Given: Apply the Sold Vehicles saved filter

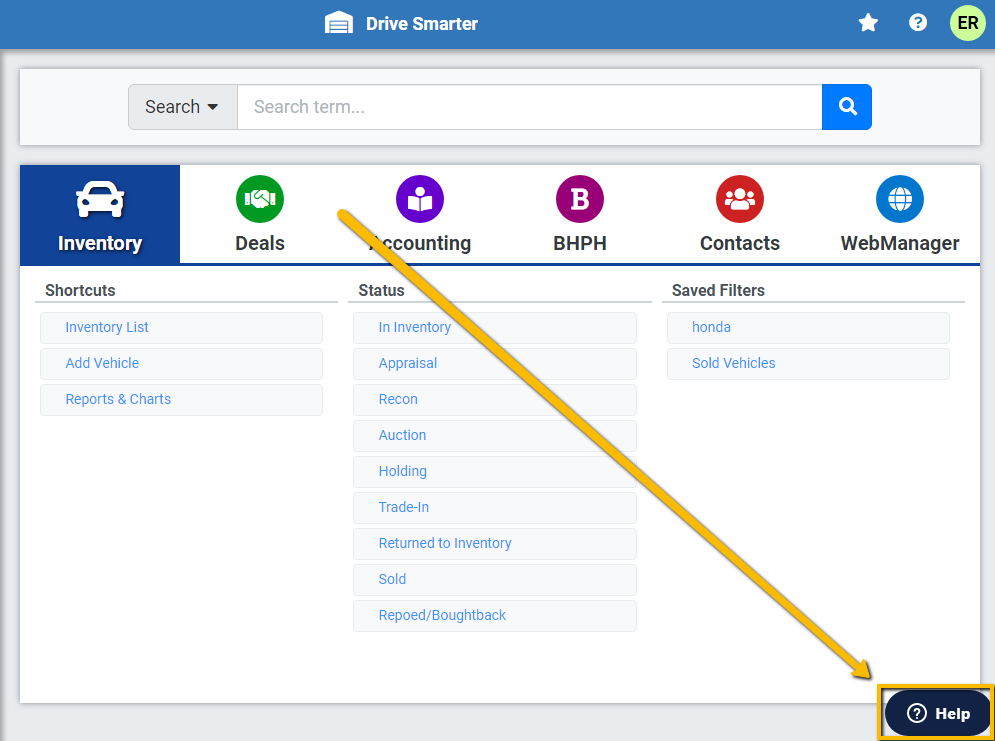Looking at the screenshot, I should click(x=808, y=364).
